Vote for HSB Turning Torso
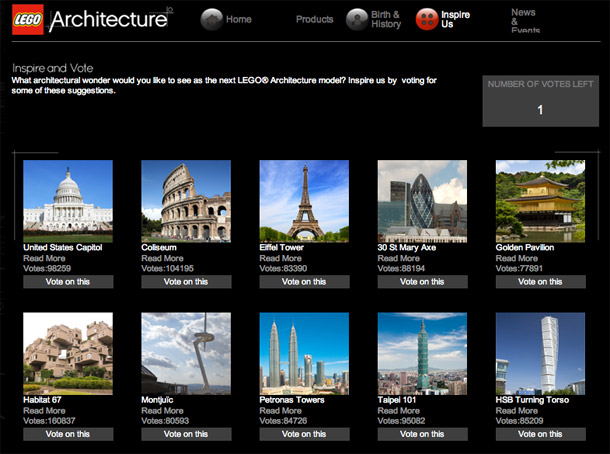 [x=540, y=434]
